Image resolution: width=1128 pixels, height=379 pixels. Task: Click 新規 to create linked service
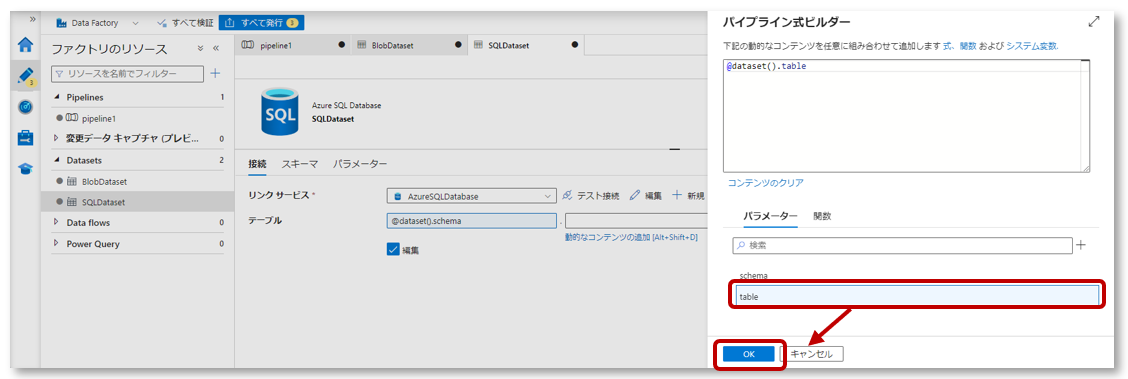pos(688,195)
